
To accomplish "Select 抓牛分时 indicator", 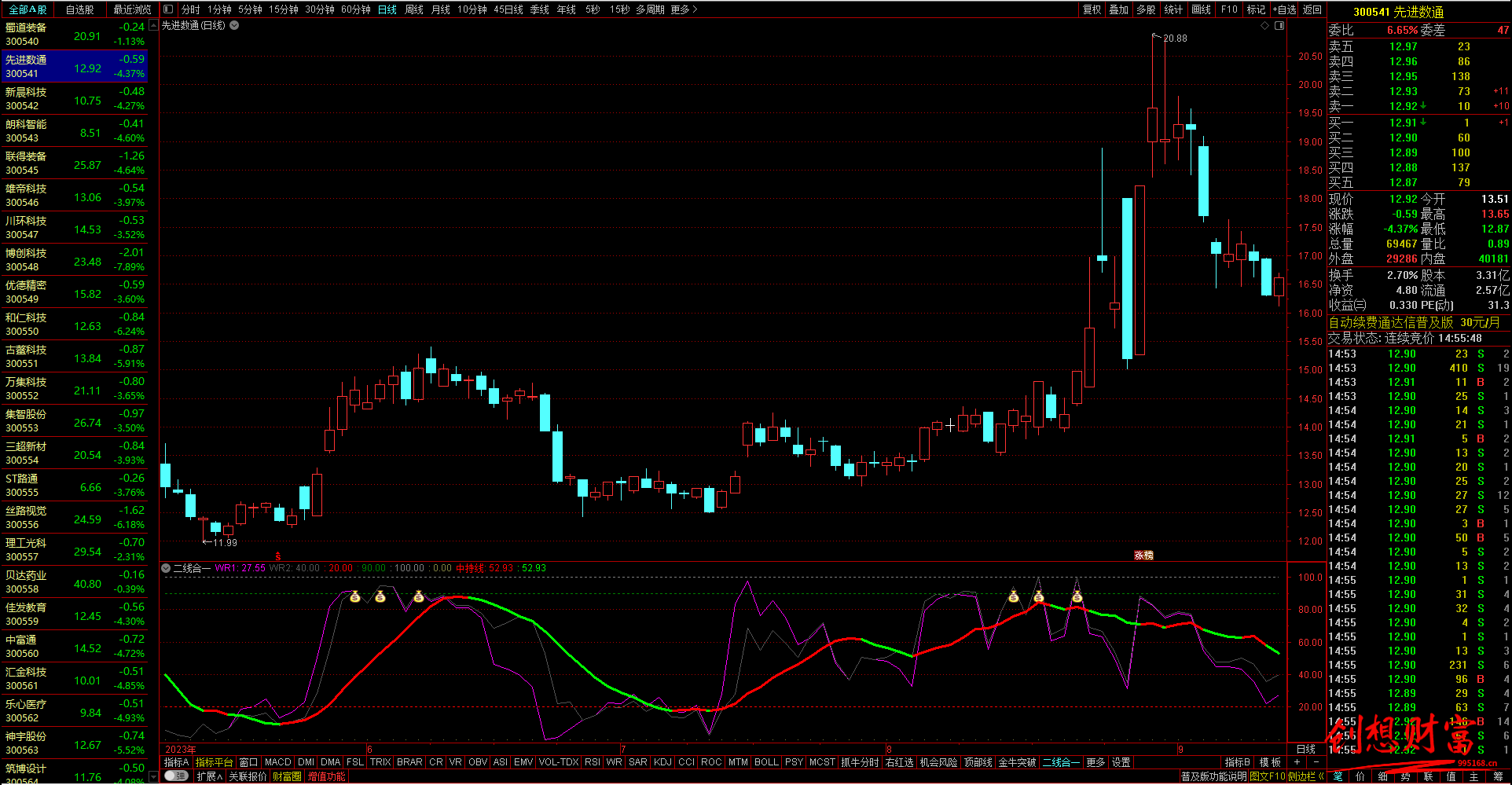I will point(860,762).
